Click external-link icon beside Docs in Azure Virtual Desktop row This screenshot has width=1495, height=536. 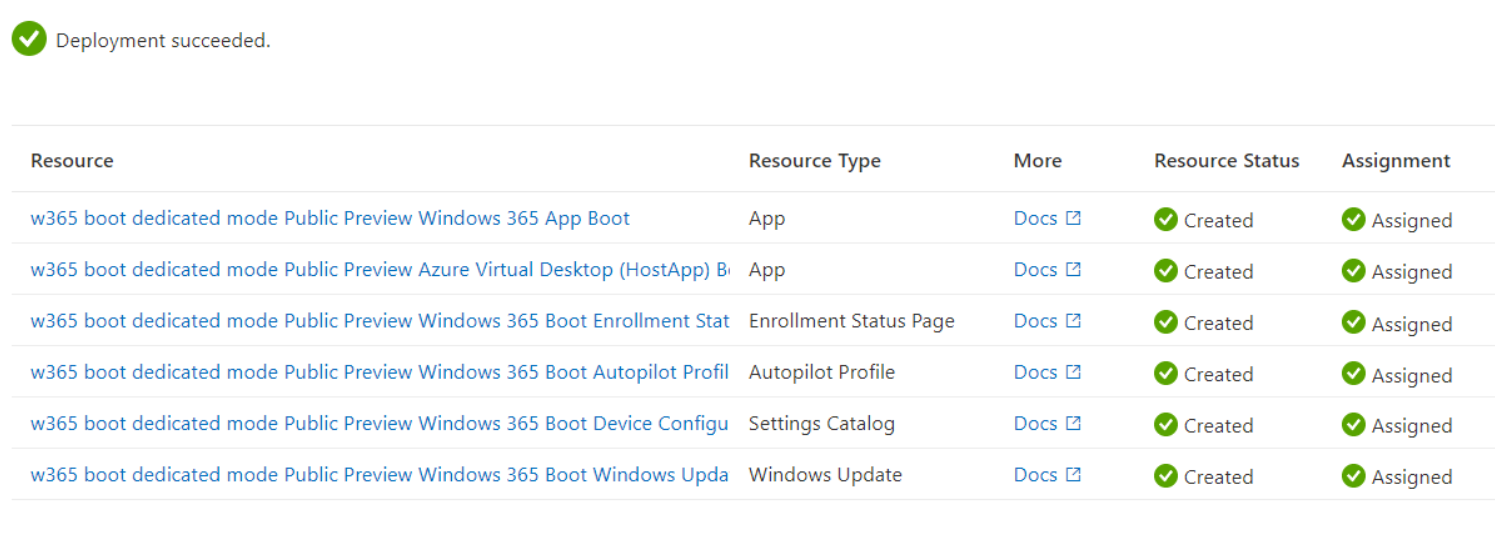1073,269
